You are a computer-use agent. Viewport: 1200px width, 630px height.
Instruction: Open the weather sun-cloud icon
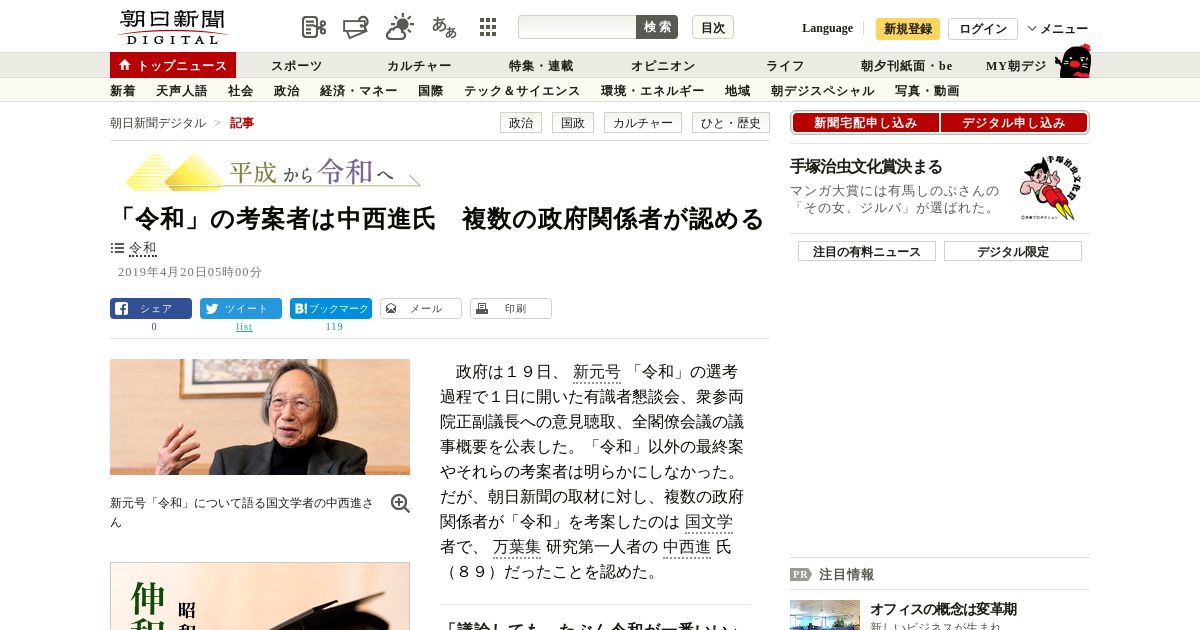(400, 27)
